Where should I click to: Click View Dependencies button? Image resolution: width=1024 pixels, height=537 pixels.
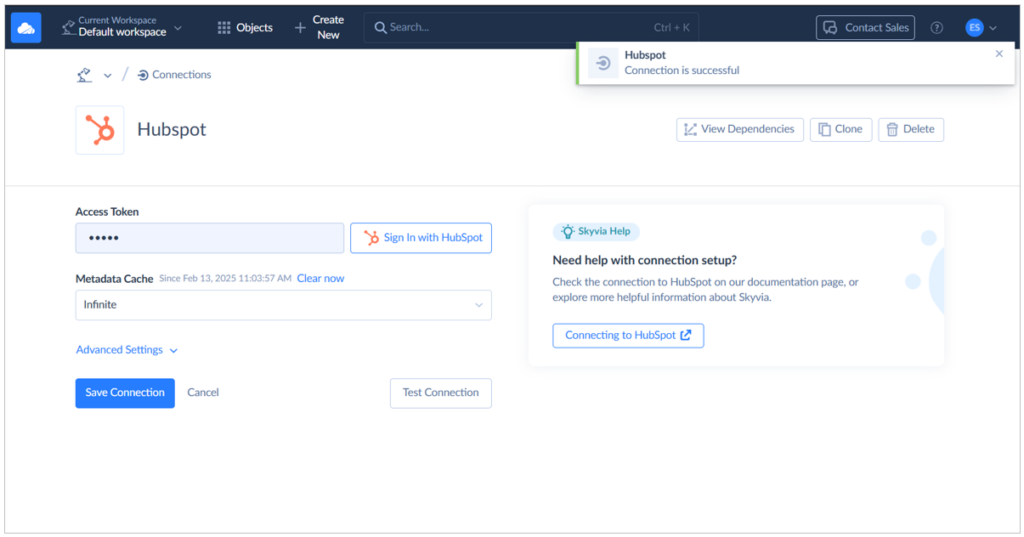point(740,129)
